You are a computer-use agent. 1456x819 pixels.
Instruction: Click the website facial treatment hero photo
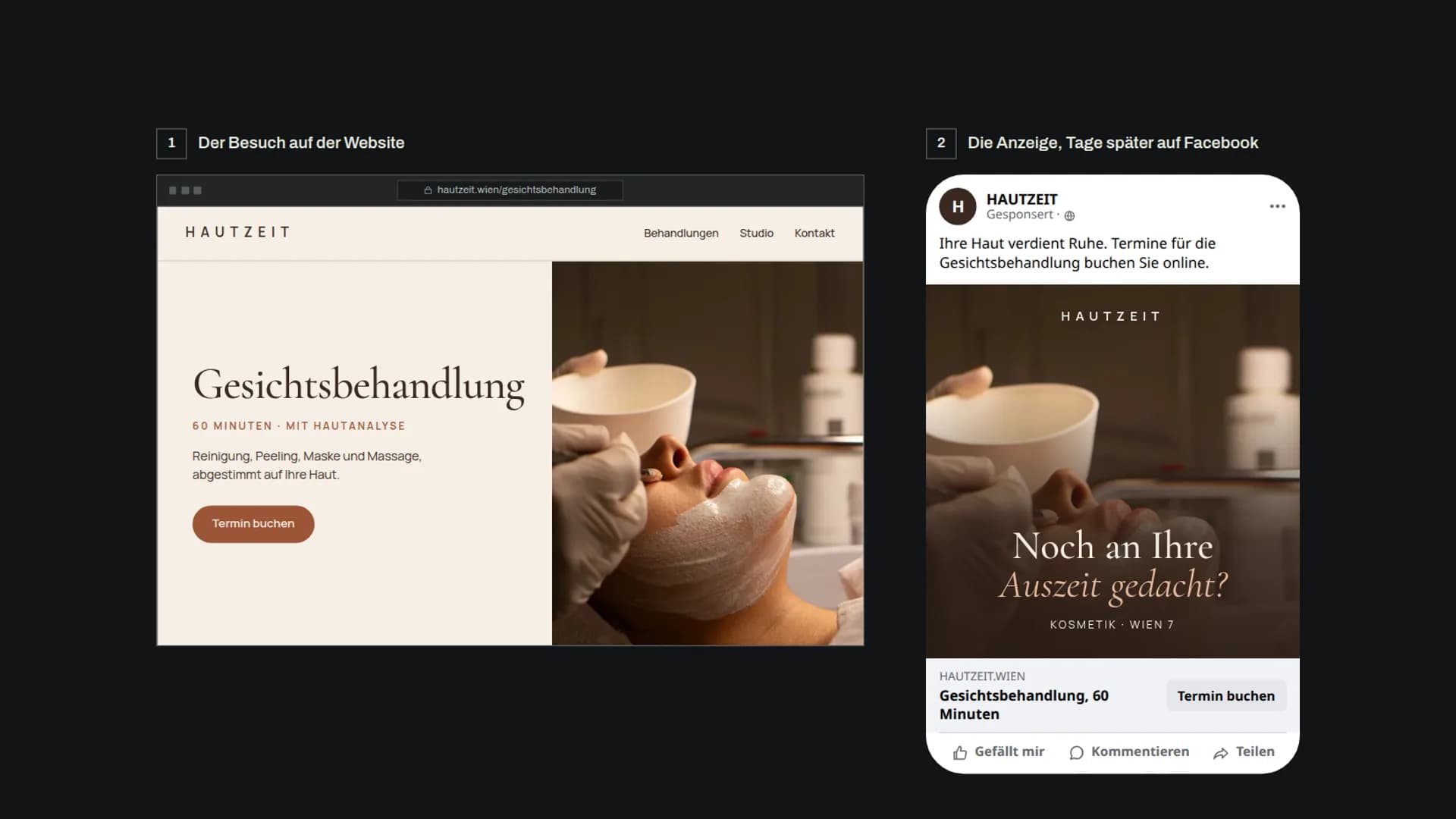(708, 453)
